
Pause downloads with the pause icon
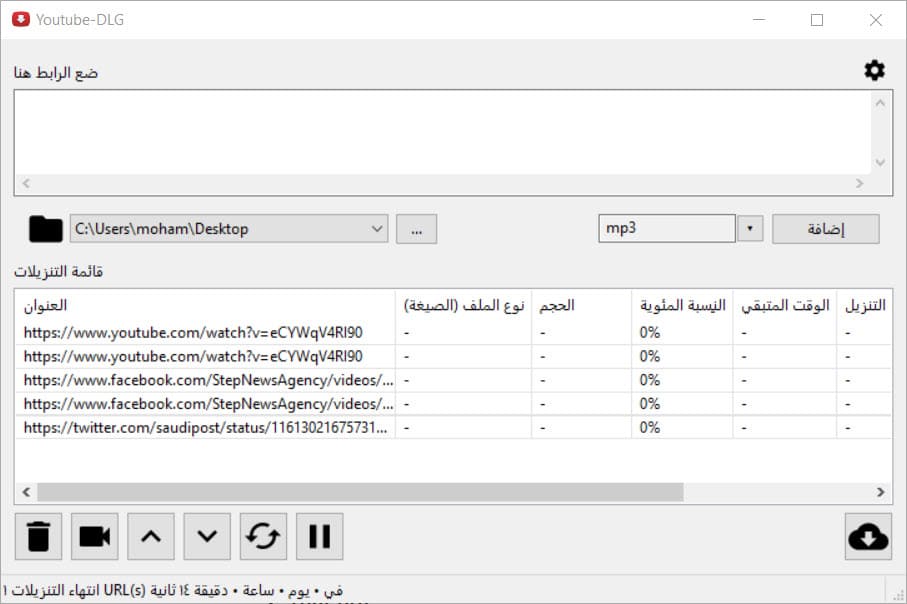click(319, 536)
